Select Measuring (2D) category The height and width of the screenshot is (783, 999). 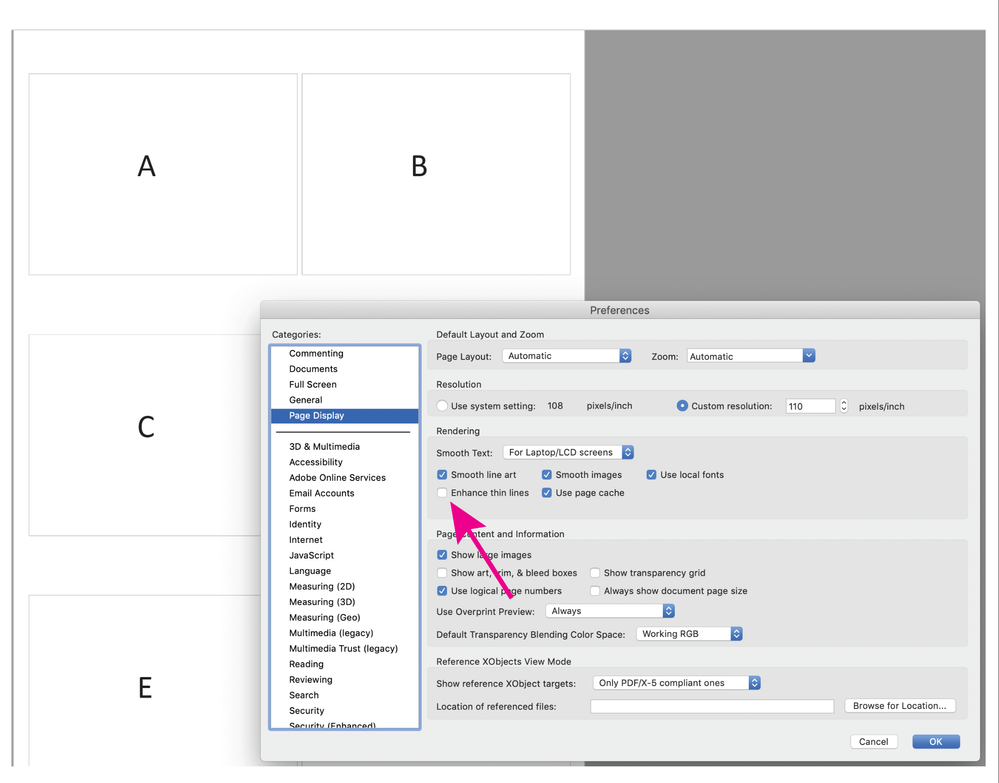[x=345, y=586]
